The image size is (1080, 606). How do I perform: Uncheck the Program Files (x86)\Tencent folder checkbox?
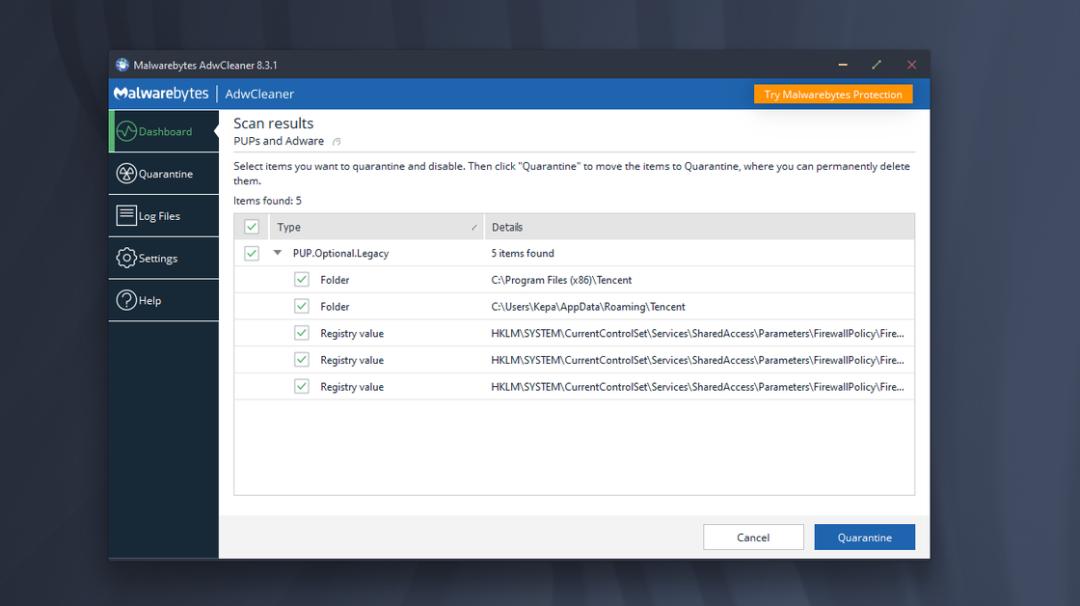[301, 280]
